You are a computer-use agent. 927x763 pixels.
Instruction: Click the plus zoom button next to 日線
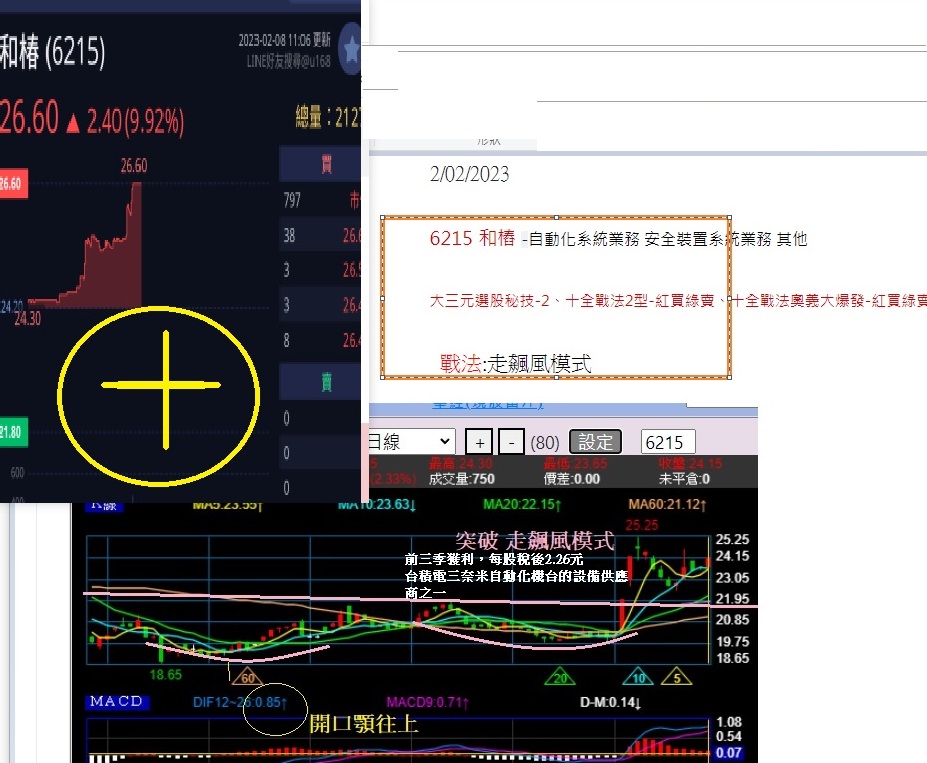coord(479,442)
